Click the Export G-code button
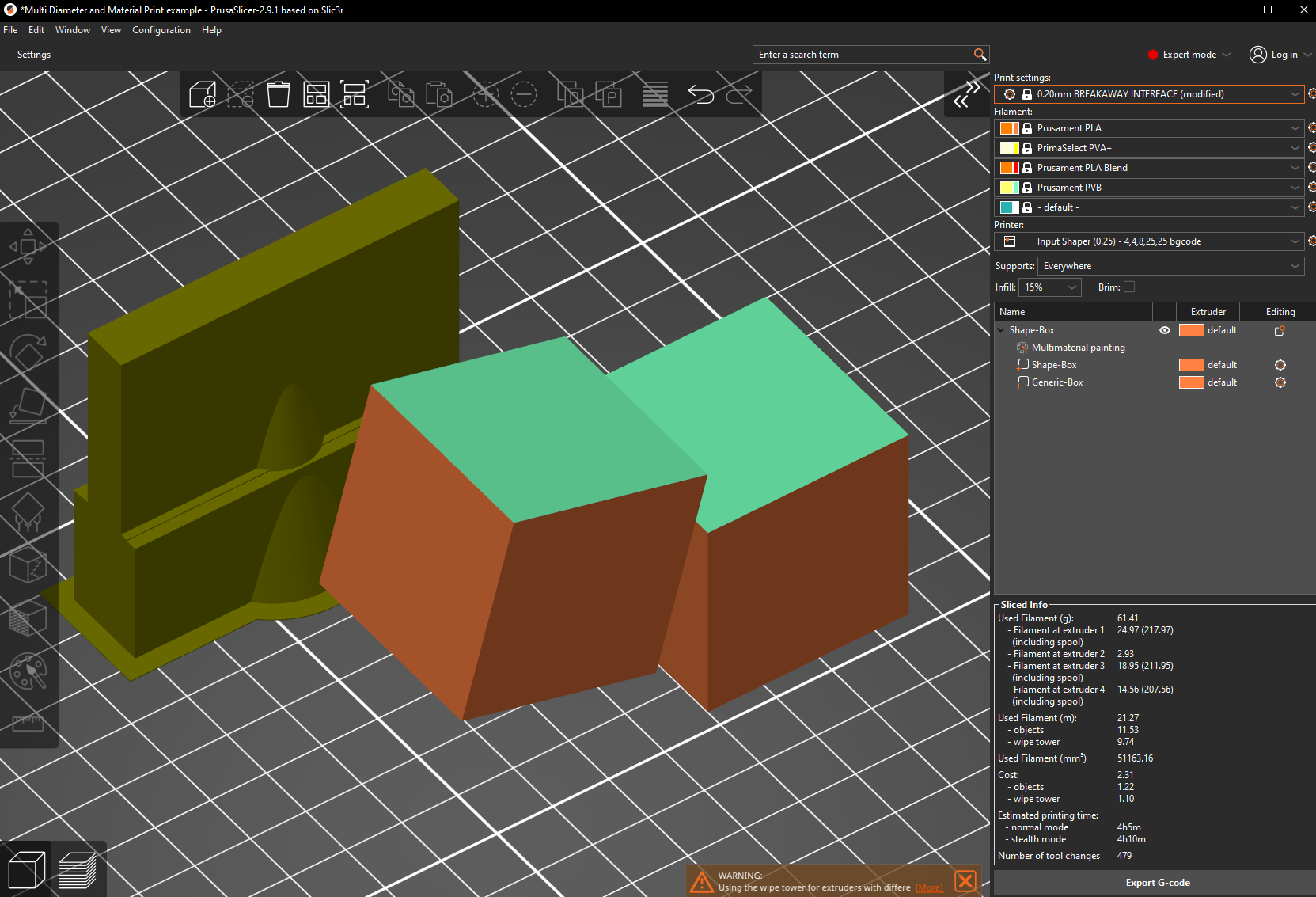The image size is (1316, 897). pos(1157,883)
